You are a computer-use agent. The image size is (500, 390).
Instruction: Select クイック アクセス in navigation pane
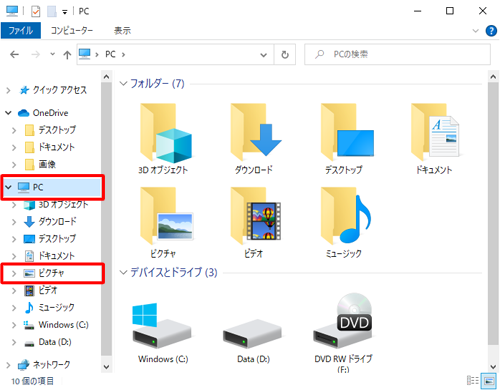(x=59, y=90)
